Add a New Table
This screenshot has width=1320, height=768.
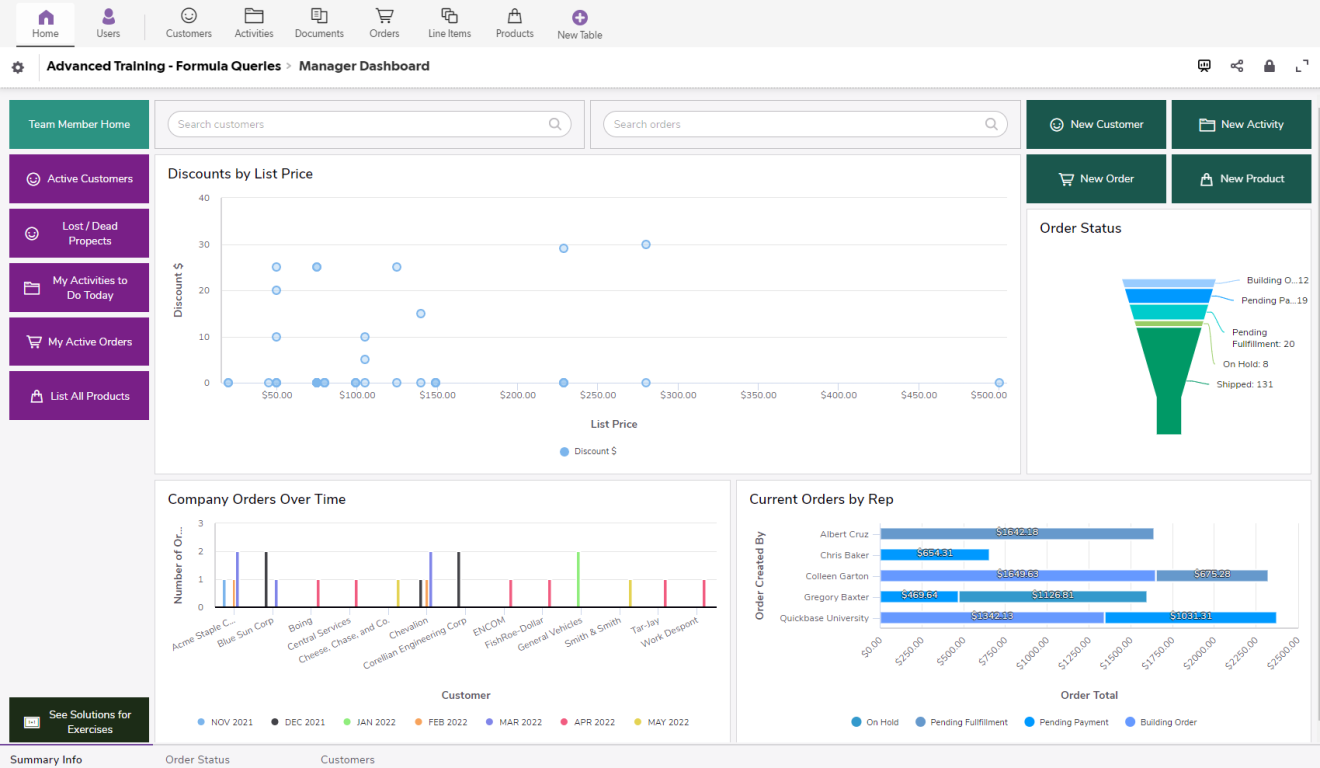(579, 24)
